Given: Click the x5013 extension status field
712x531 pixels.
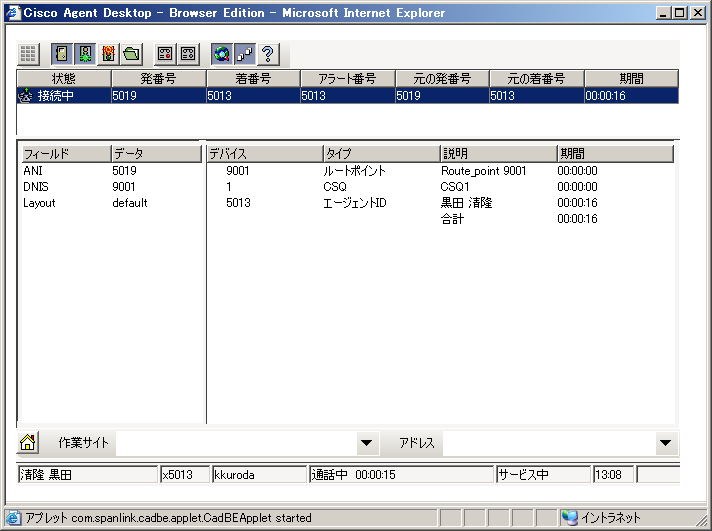Looking at the screenshot, I should 185,475.
